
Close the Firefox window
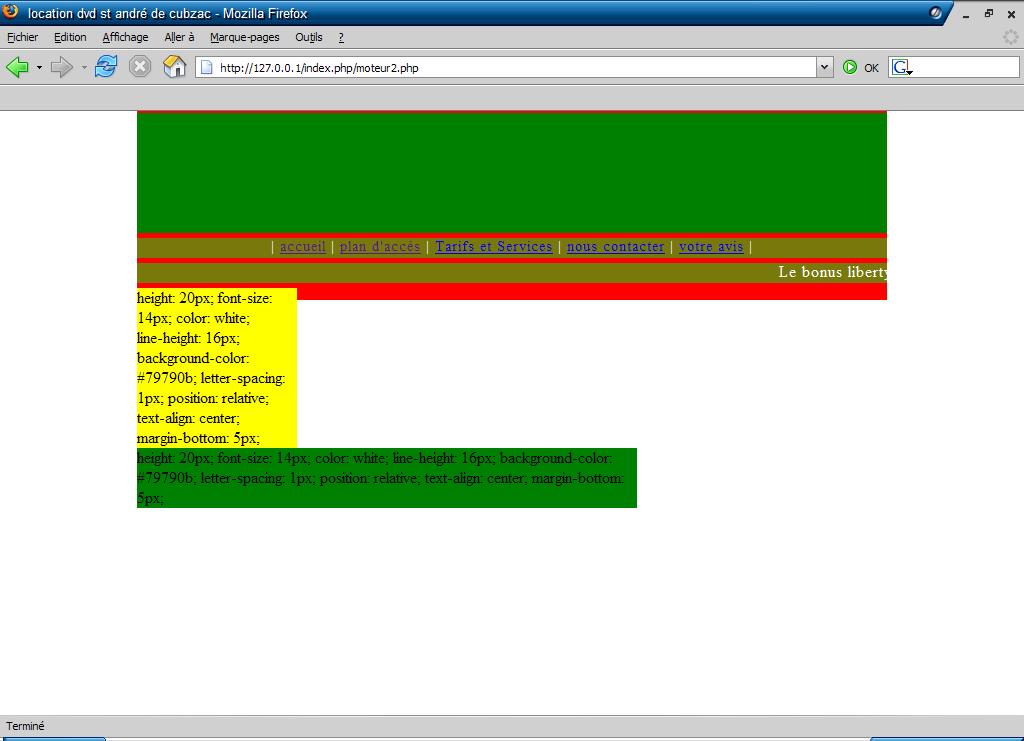coord(1011,14)
